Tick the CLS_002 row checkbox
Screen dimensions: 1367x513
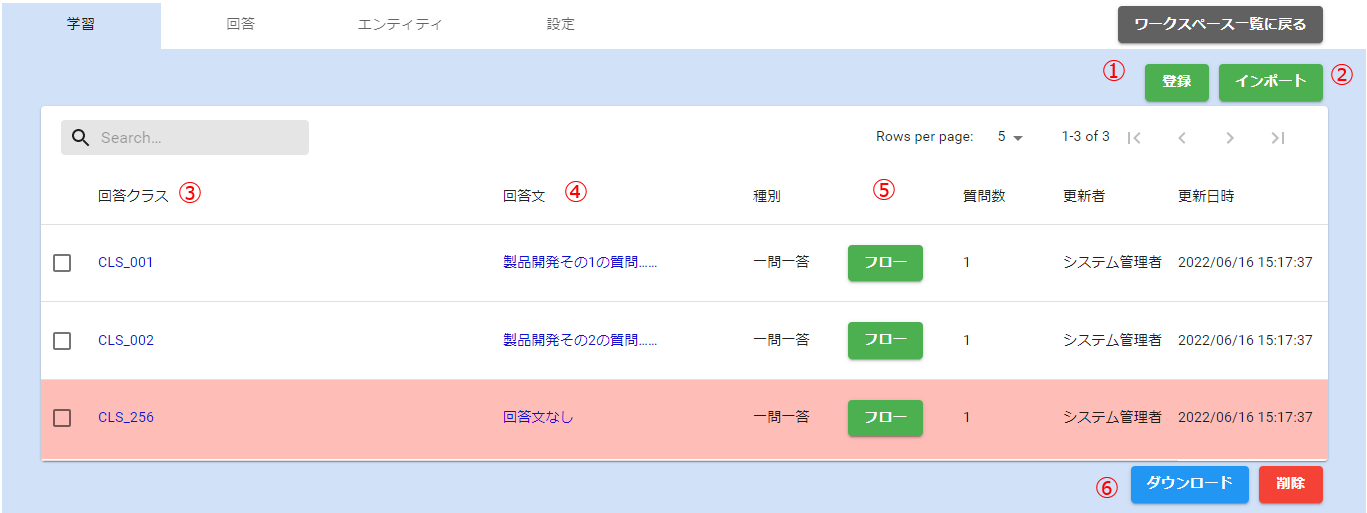(62, 341)
